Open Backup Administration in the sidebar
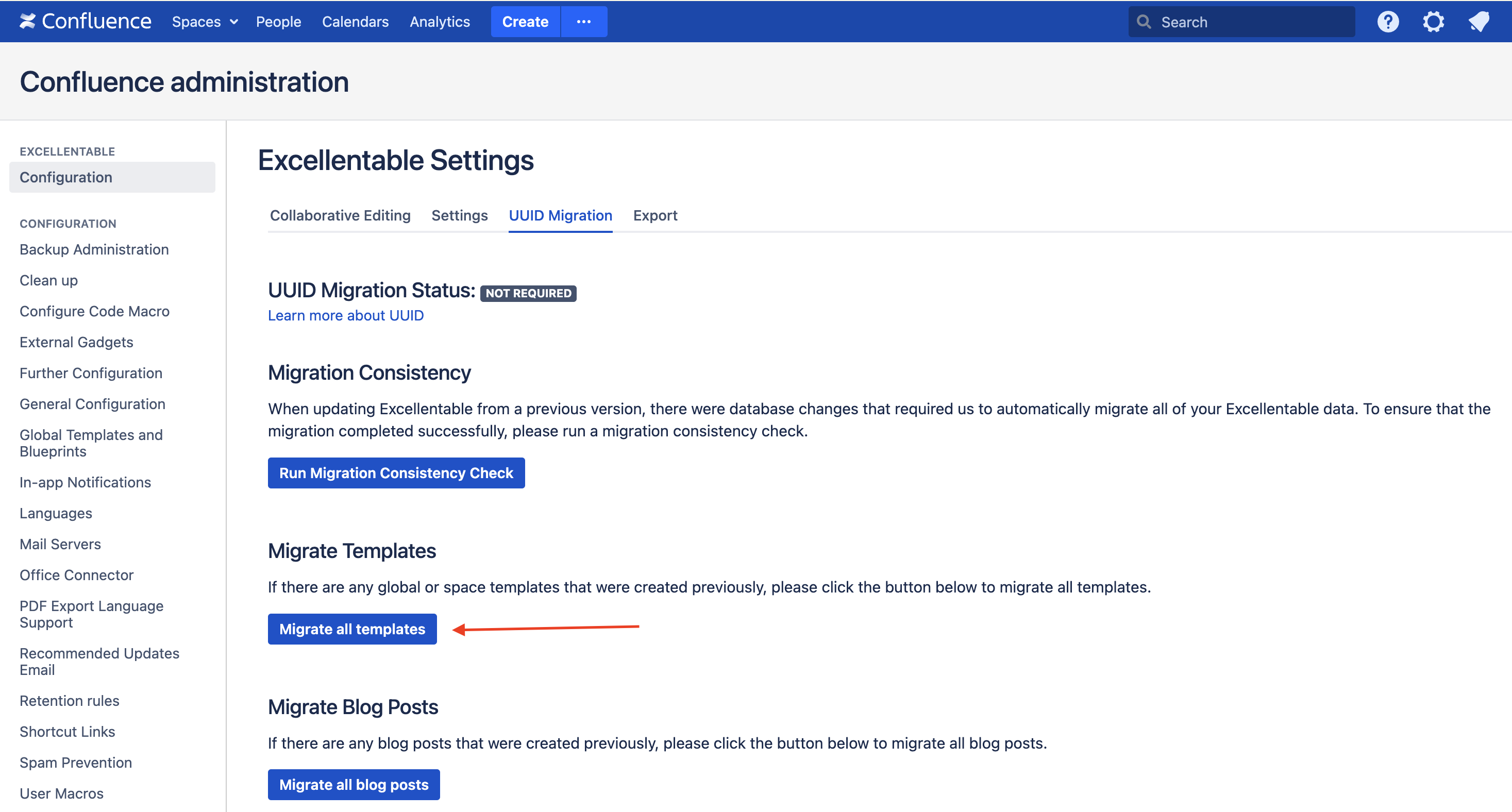The image size is (1512, 812). pyautogui.click(x=94, y=249)
